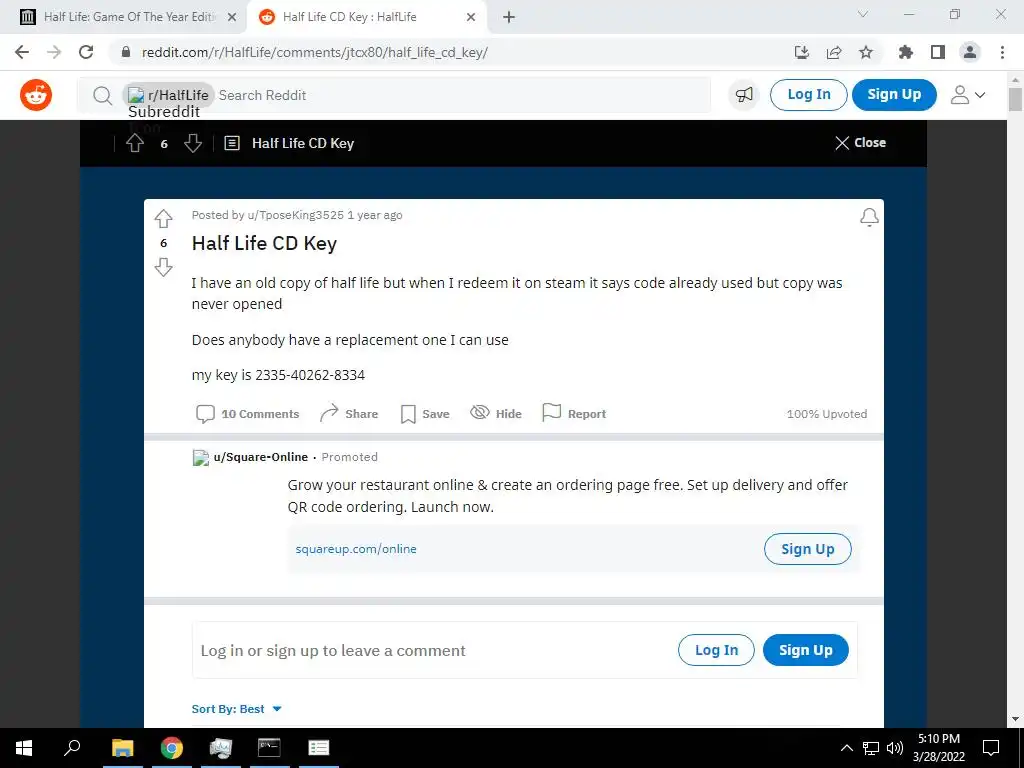Open the Chrome profile avatar

click(970, 52)
